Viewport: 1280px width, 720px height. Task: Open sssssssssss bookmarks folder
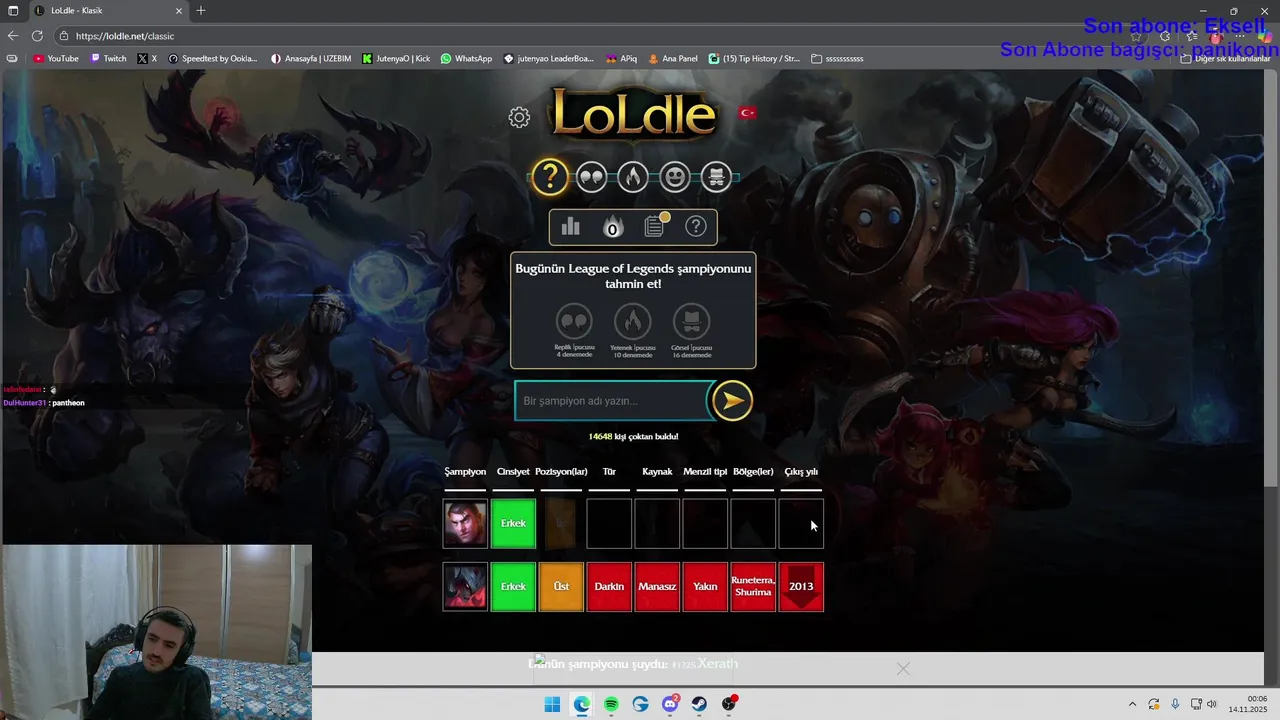pos(837,59)
